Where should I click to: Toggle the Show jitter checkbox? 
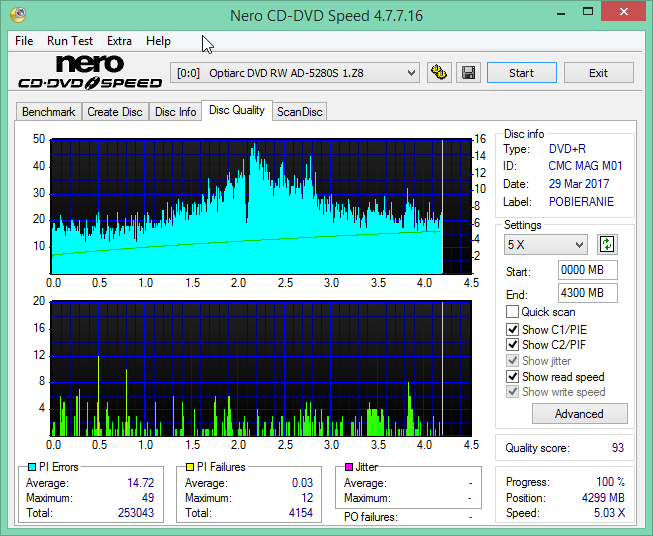coord(512,361)
